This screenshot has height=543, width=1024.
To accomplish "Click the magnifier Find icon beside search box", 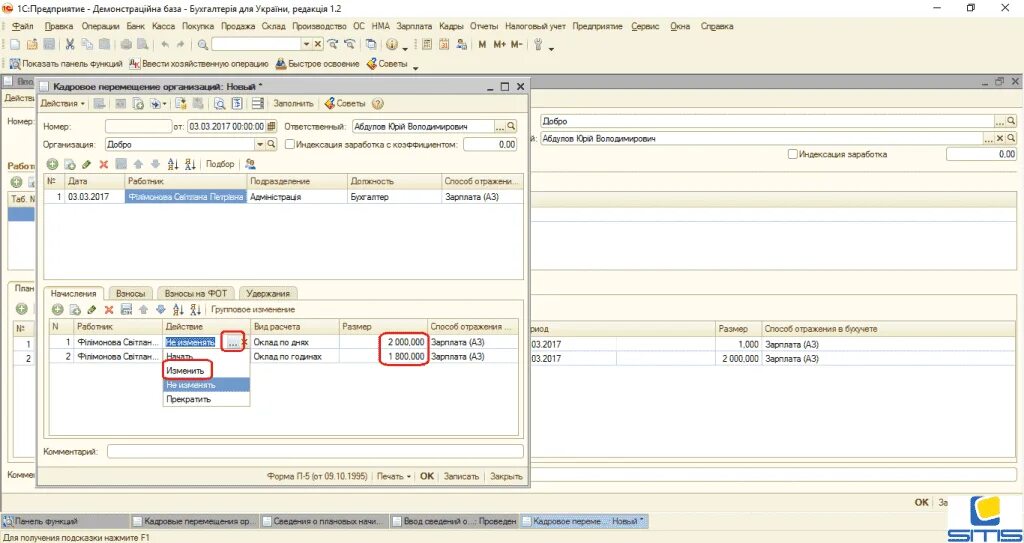I will 203,44.
